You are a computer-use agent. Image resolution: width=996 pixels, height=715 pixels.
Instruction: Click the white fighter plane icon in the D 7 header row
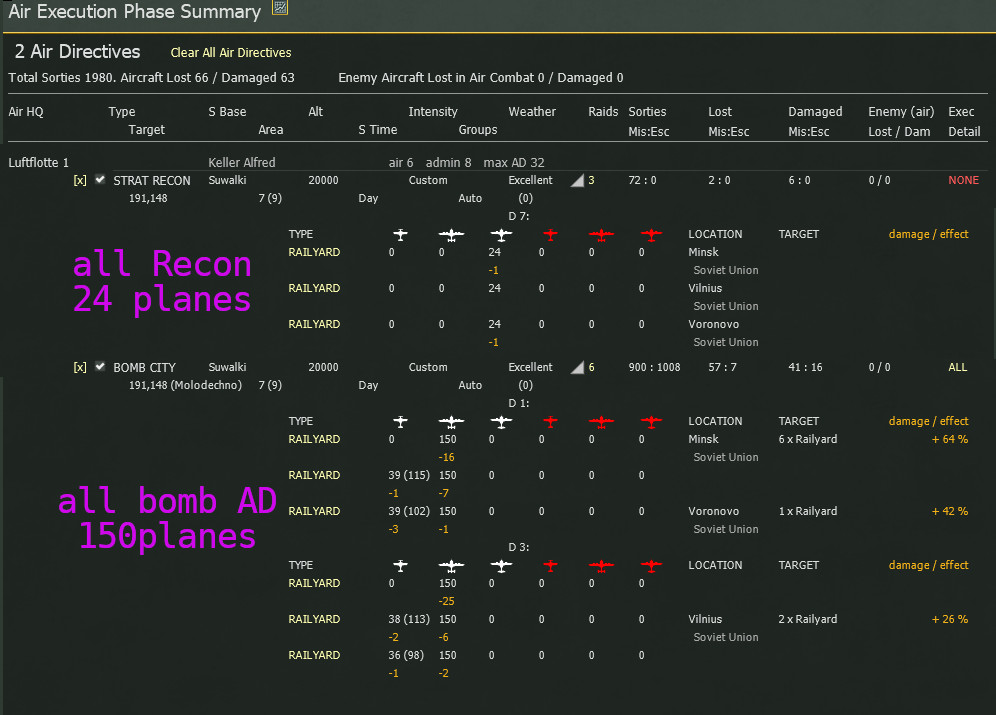[x=400, y=234]
